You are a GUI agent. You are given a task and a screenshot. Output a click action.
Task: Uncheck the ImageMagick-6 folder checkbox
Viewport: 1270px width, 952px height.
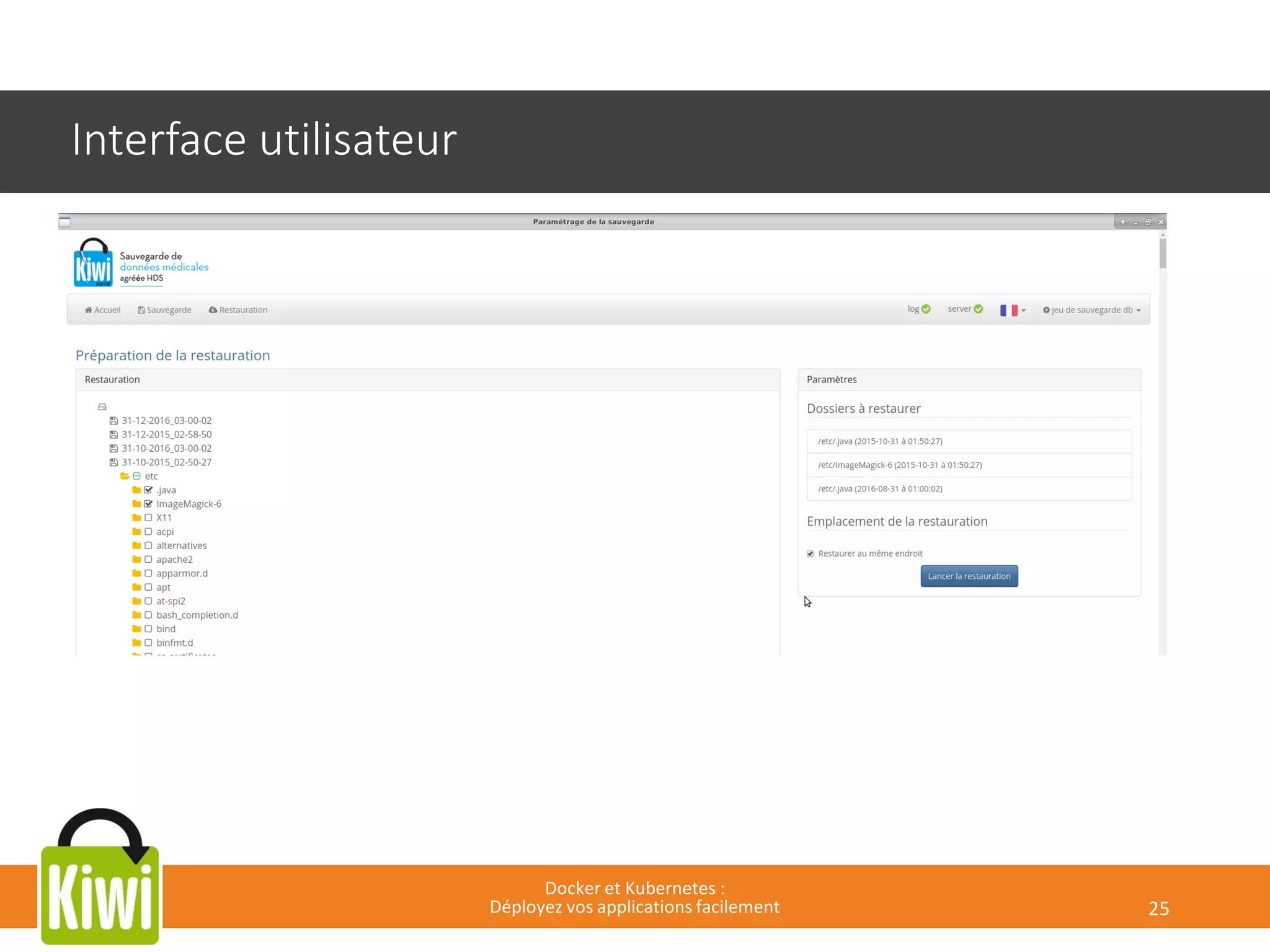click(148, 504)
